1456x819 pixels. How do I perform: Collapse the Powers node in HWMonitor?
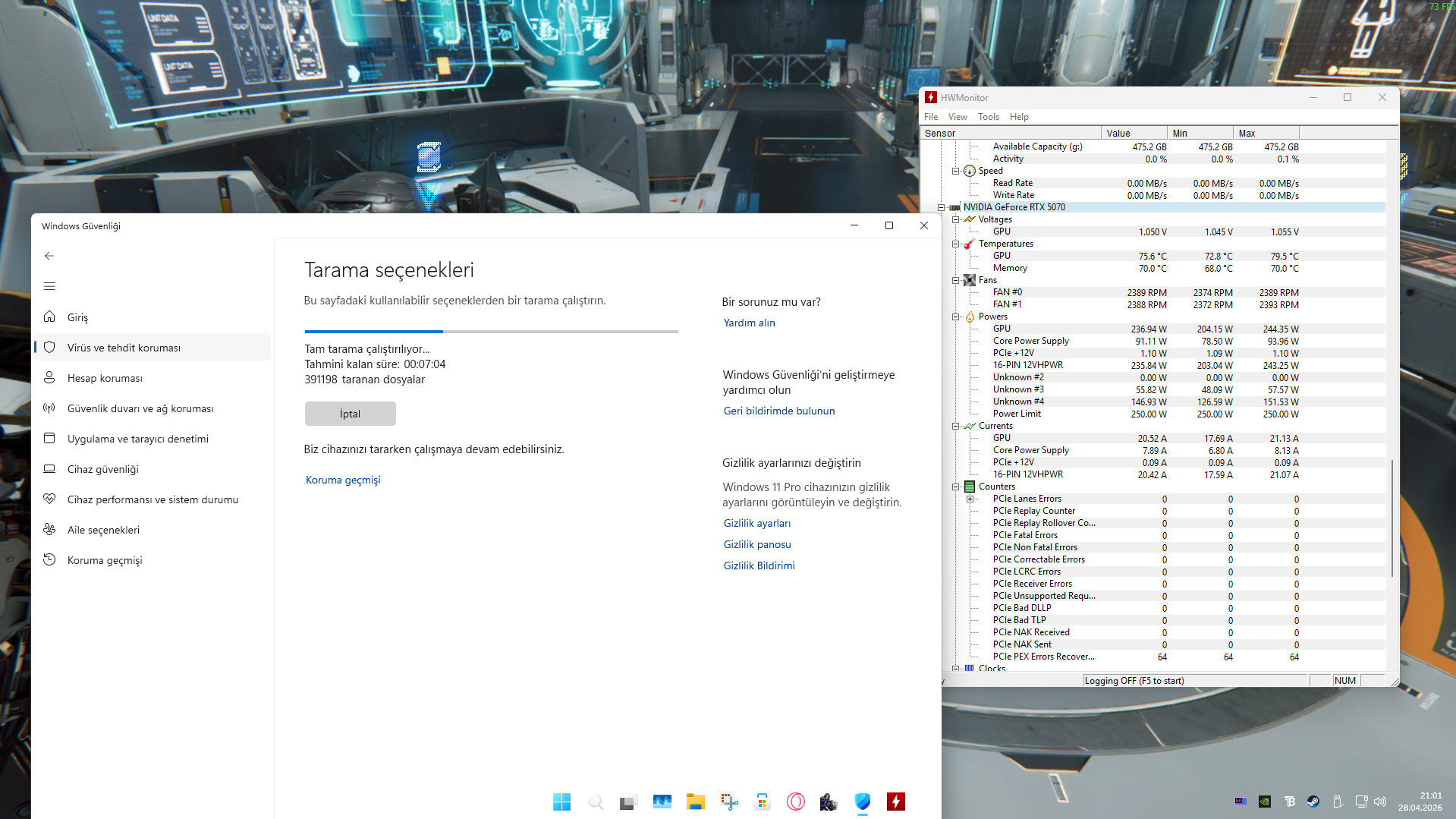tap(955, 317)
